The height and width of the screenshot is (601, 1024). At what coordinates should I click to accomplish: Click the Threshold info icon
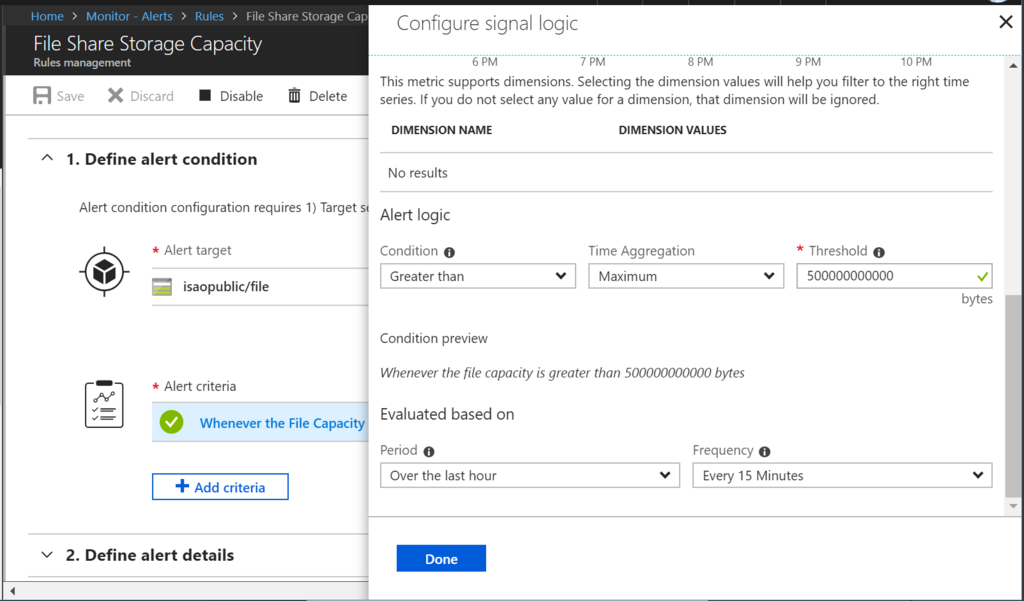878,252
